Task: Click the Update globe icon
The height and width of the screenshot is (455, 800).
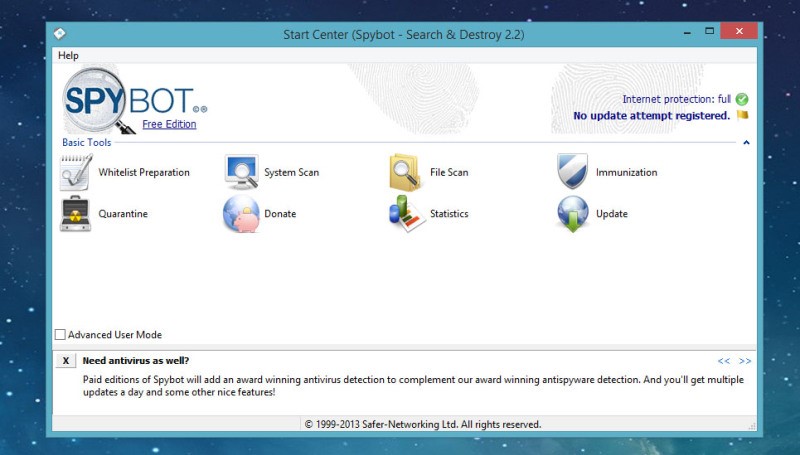Action: tap(573, 214)
